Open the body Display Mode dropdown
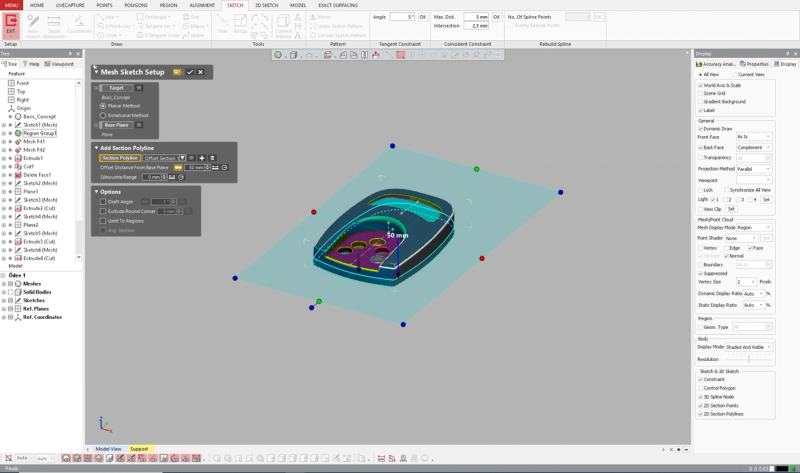This screenshot has height=473, width=800. (x=748, y=347)
